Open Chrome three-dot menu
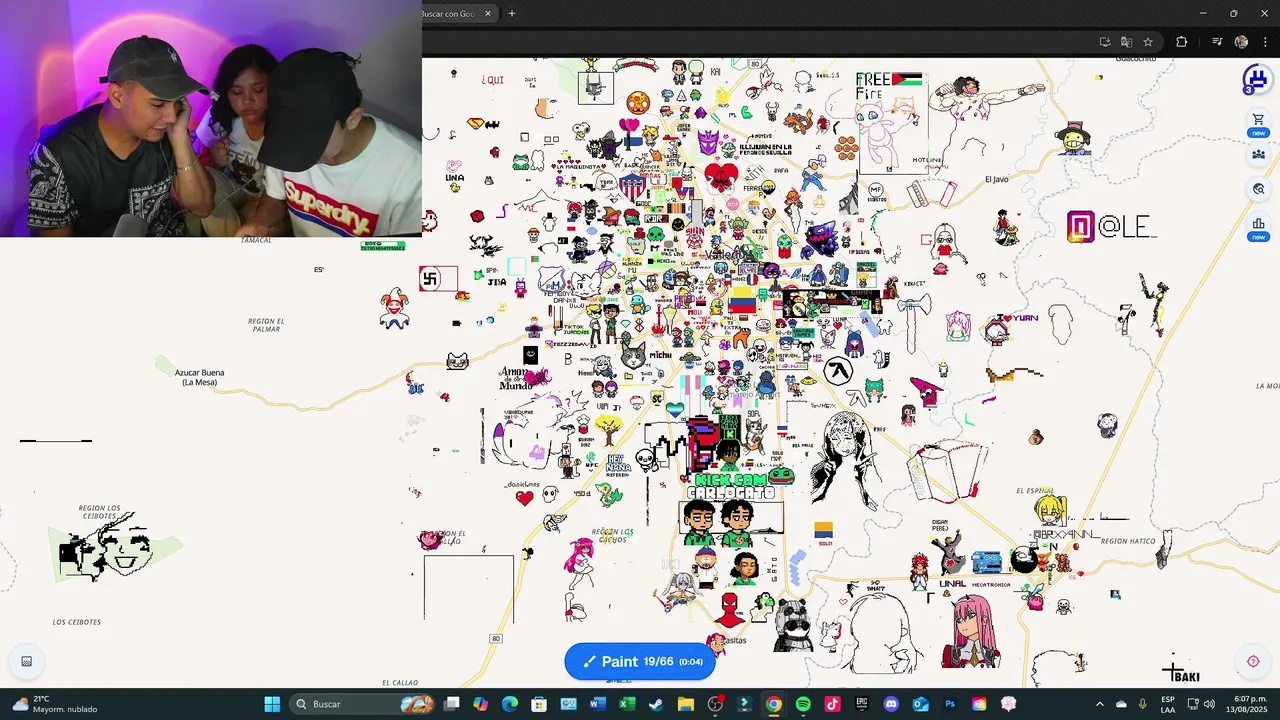Screen dimensions: 1280x720 pyautogui.click(x=1265, y=42)
